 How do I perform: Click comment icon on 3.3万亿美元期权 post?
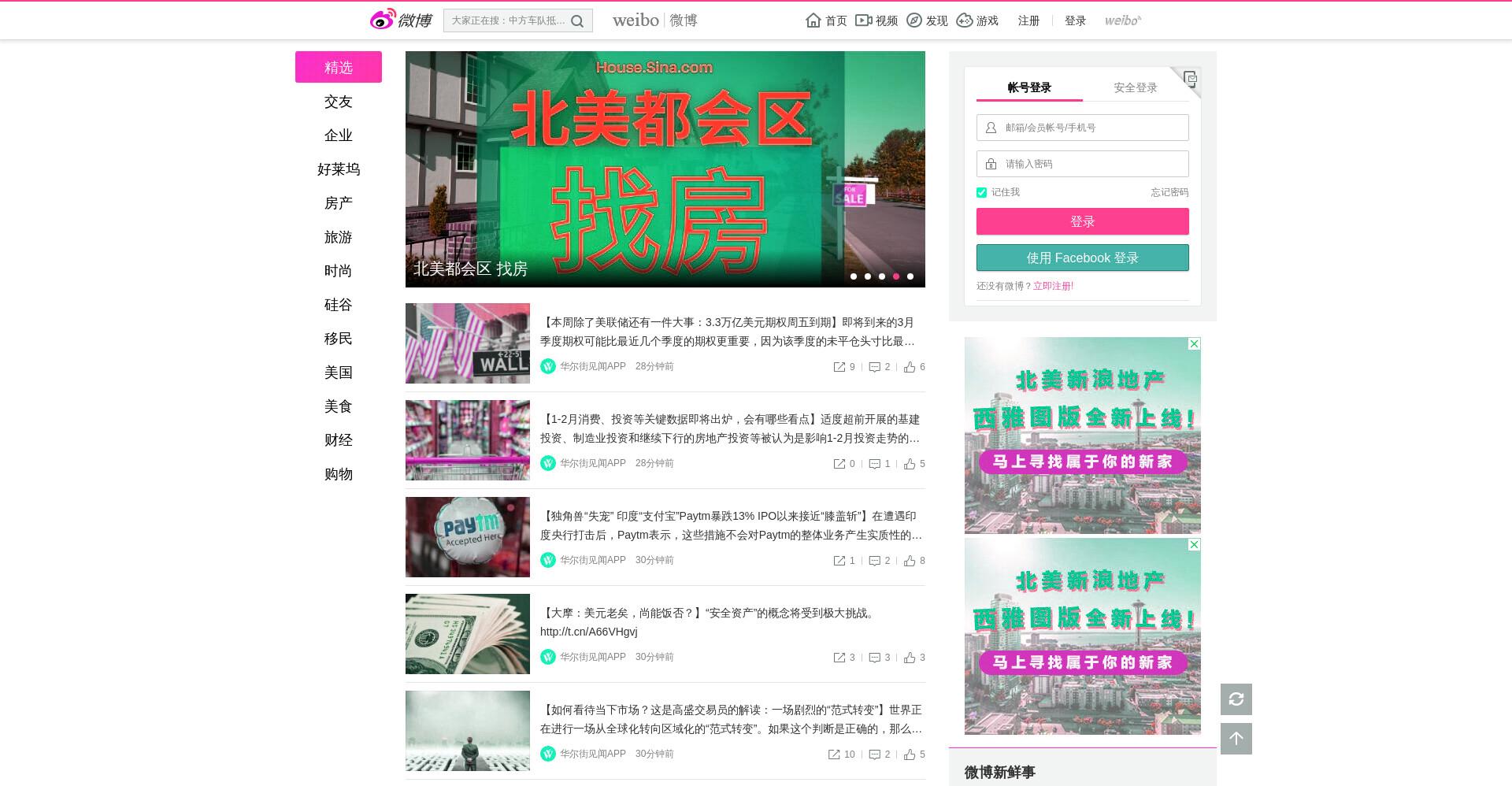[x=874, y=367]
